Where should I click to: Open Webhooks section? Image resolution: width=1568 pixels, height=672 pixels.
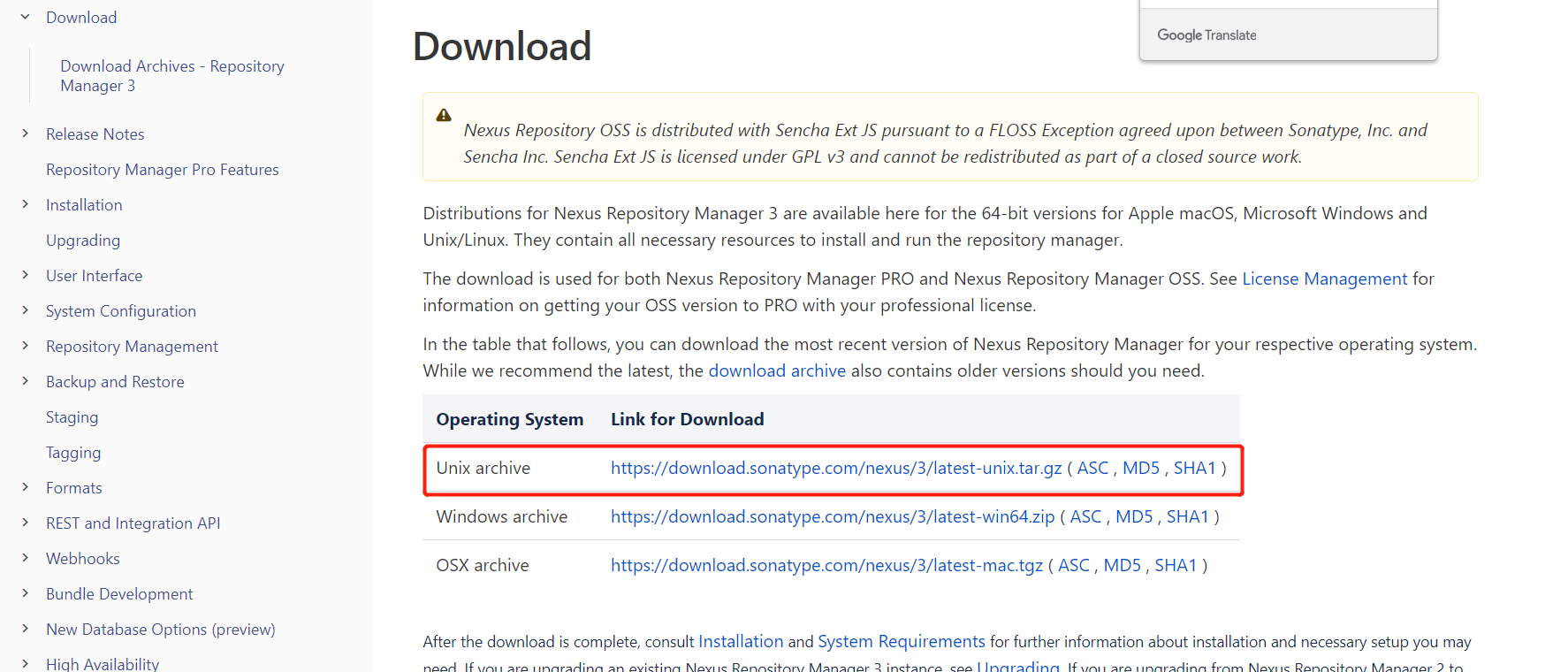[83, 559]
